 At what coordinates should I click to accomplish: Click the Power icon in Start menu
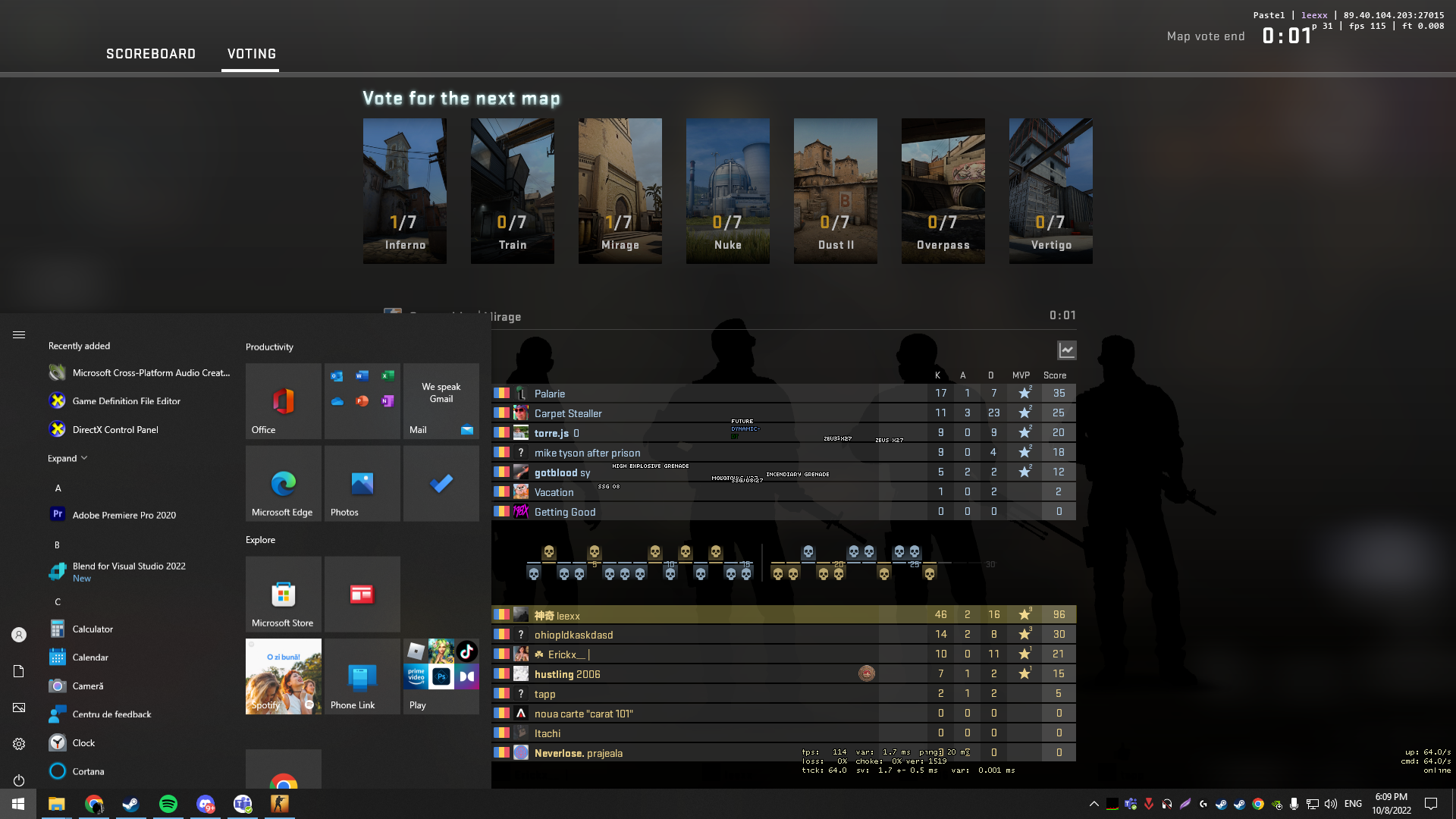[19, 780]
